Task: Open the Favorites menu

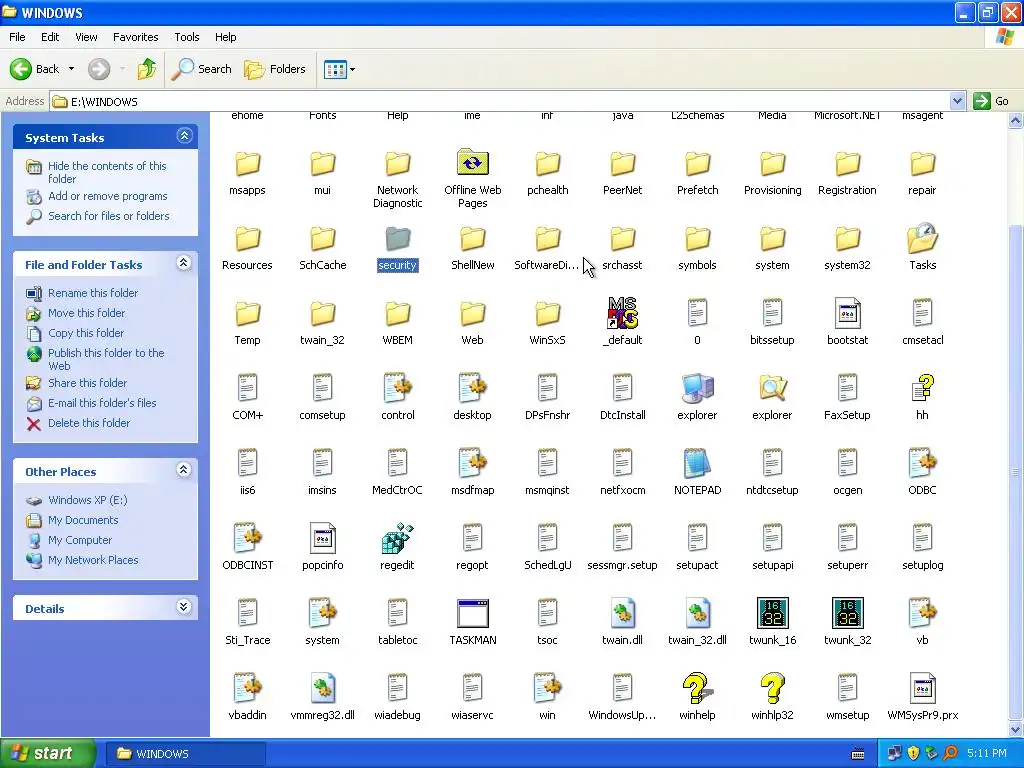Action: pyautogui.click(x=135, y=37)
